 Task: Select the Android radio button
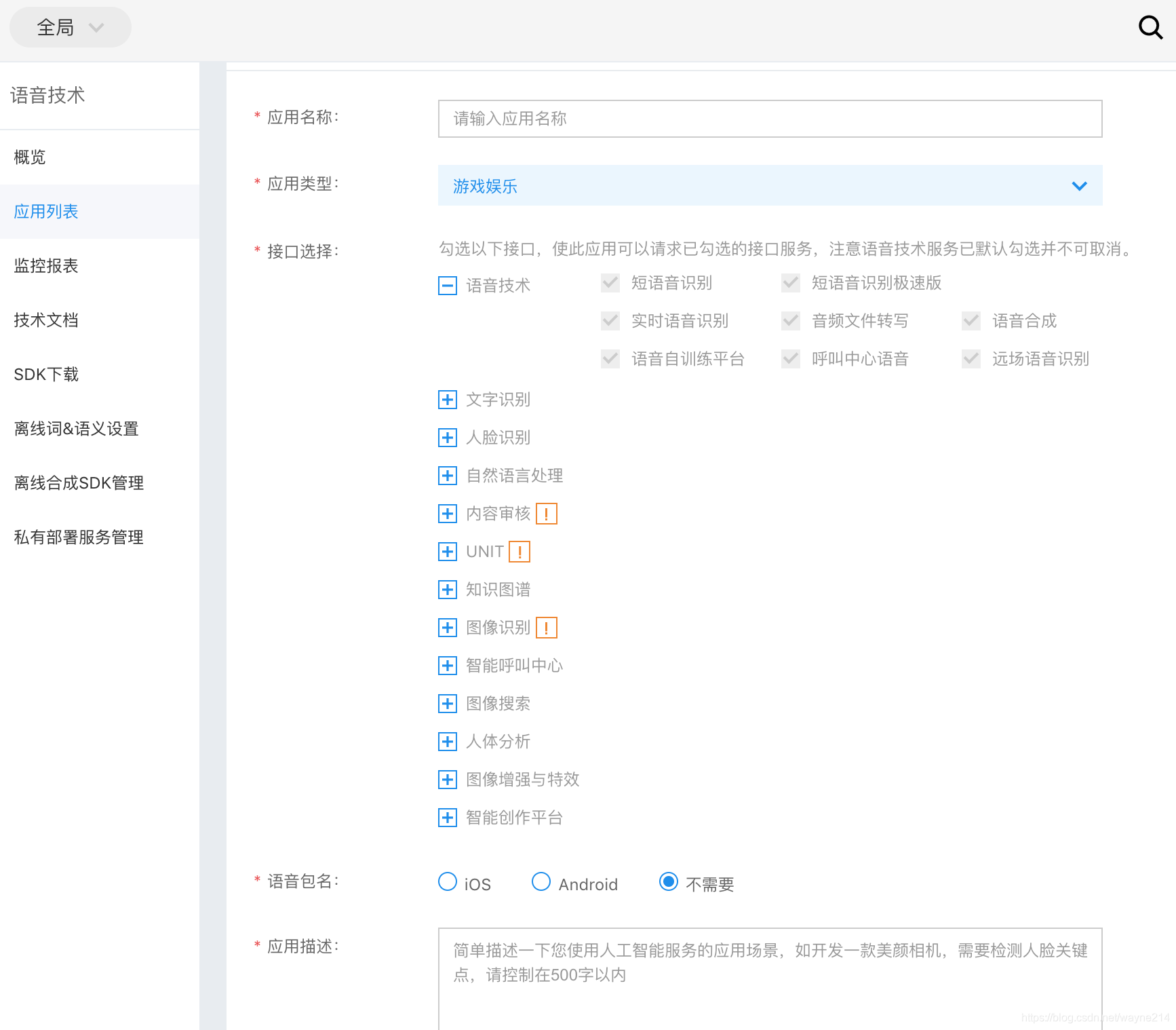coord(541,881)
